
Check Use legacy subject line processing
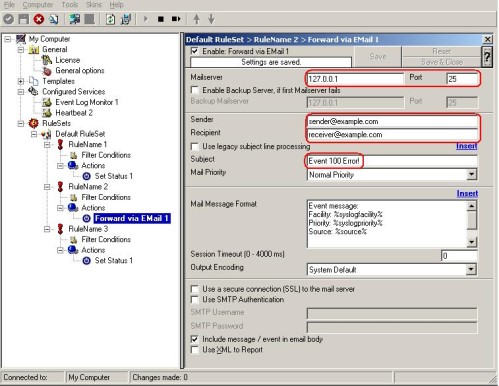(194, 146)
